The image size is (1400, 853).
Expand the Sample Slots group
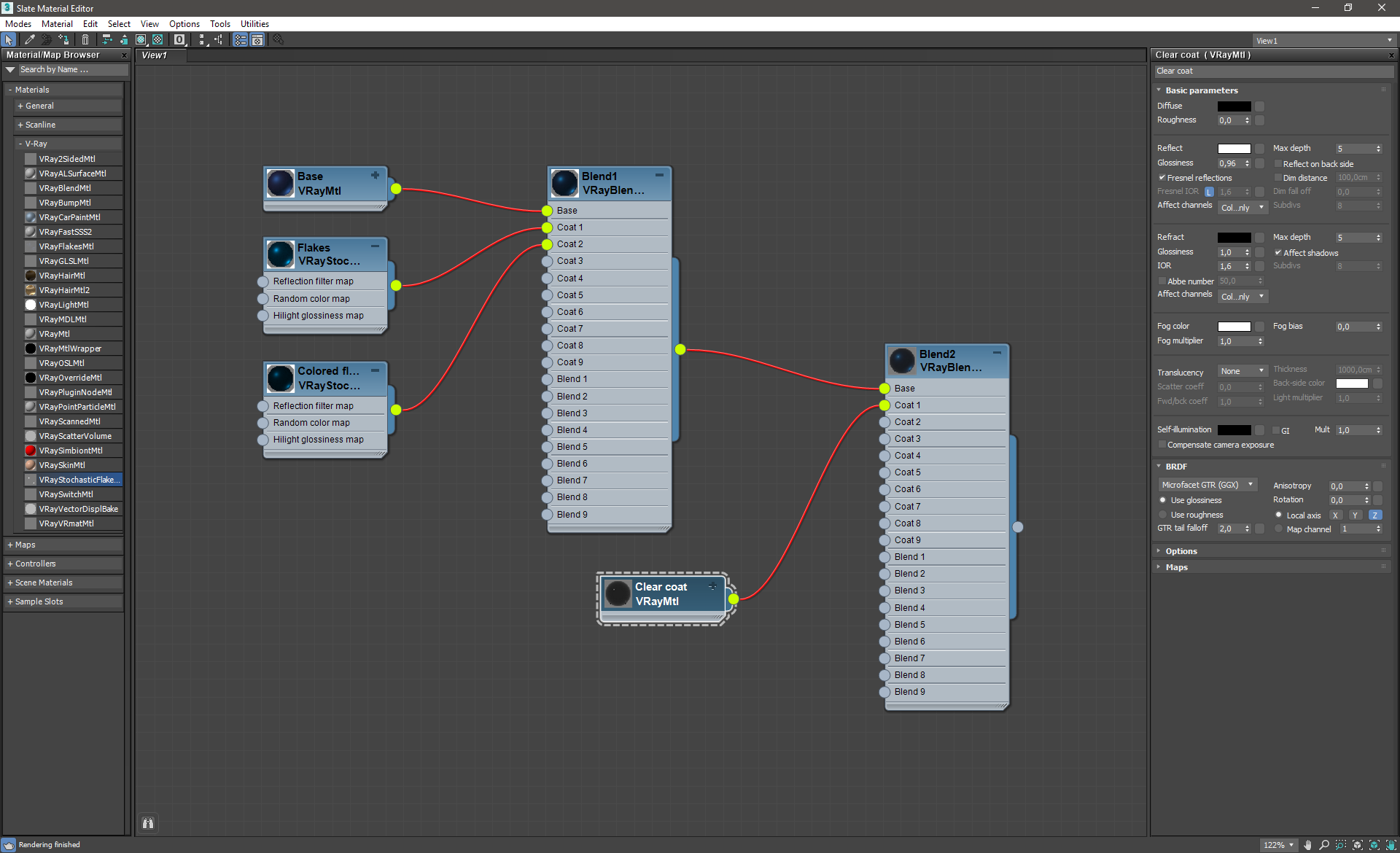(39, 601)
